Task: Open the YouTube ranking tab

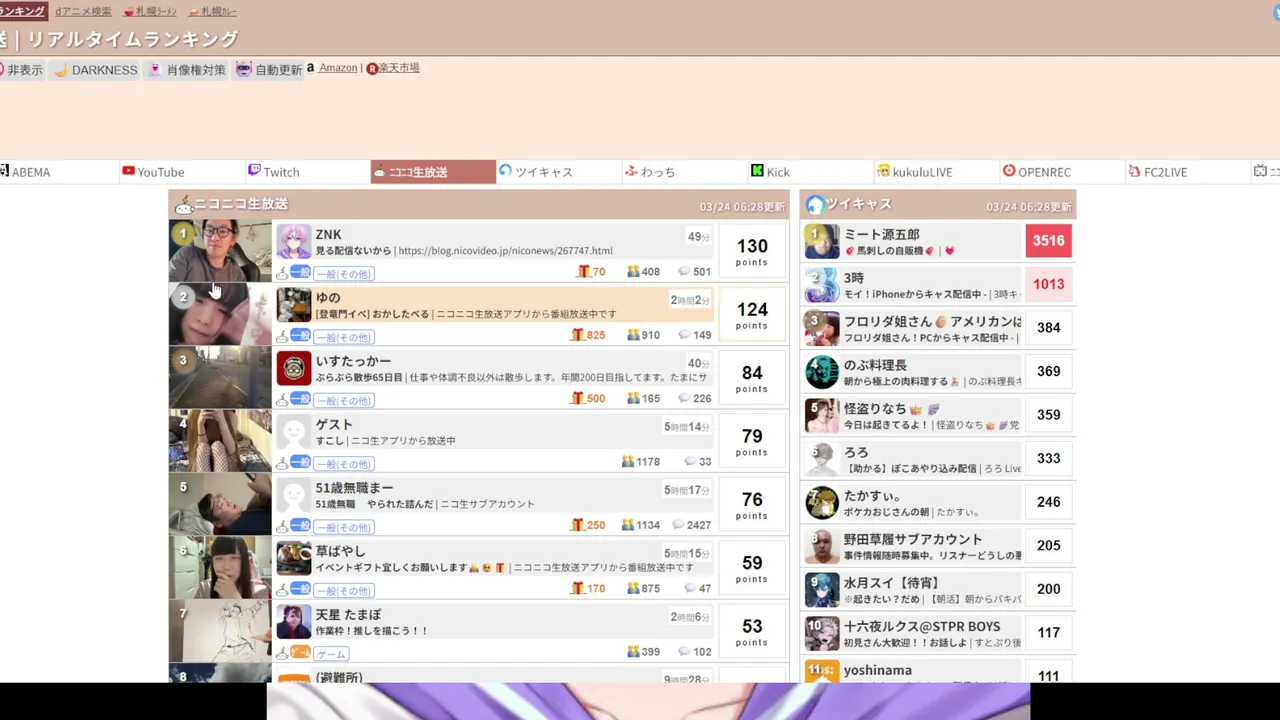Action: pyautogui.click(x=153, y=172)
